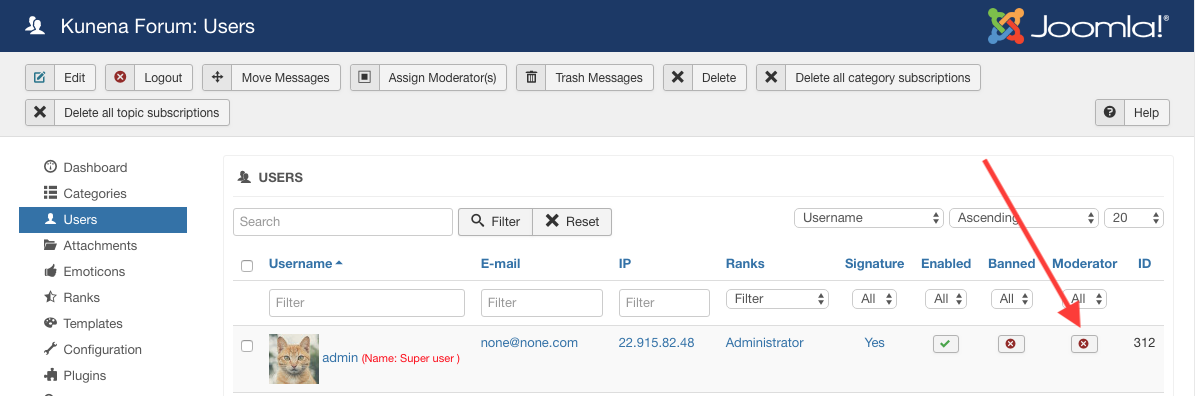
Task: Click the Move Messages button
Action: 271,77
